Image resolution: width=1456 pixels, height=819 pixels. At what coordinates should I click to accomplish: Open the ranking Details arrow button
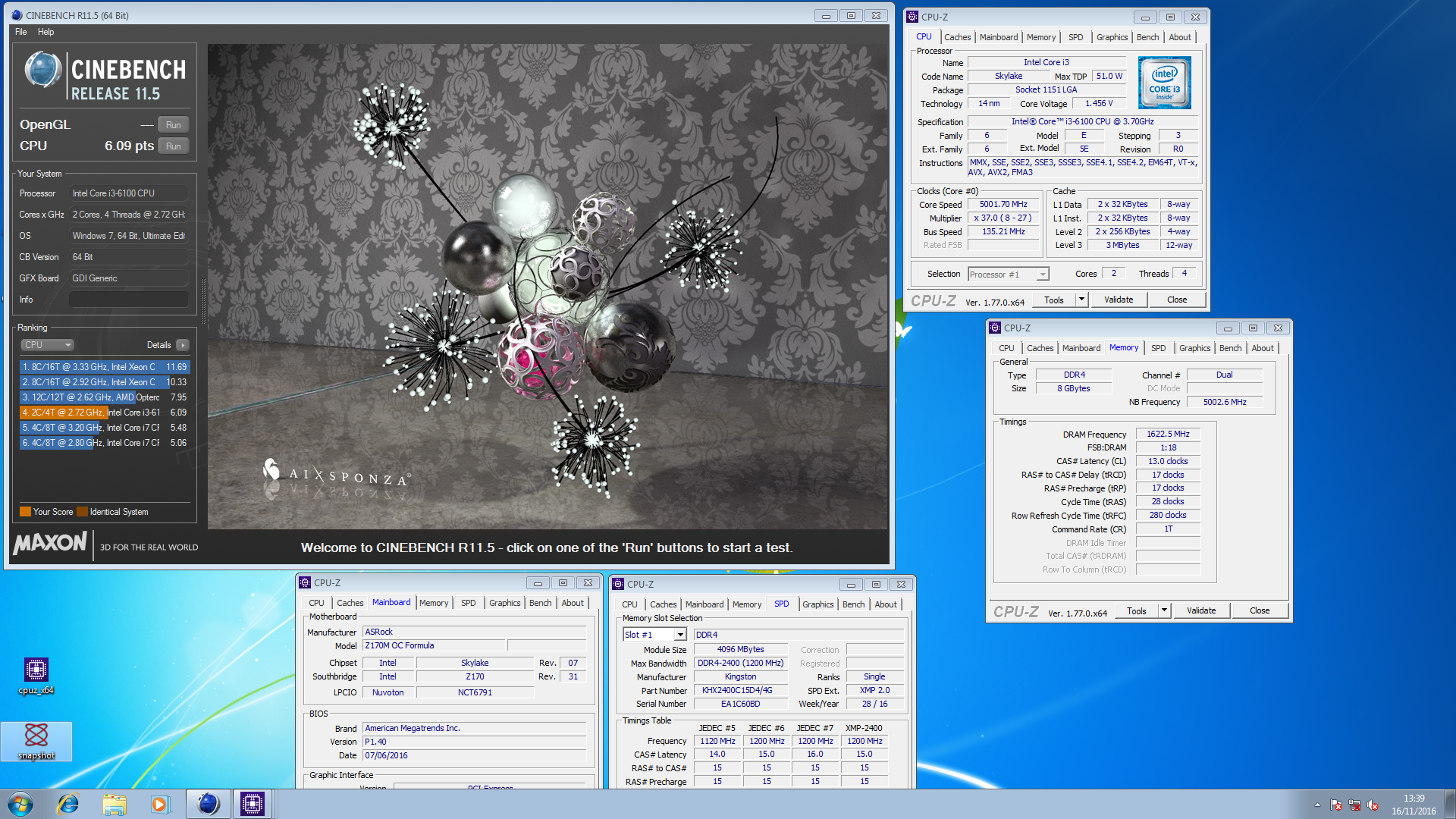[x=182, y=345]
